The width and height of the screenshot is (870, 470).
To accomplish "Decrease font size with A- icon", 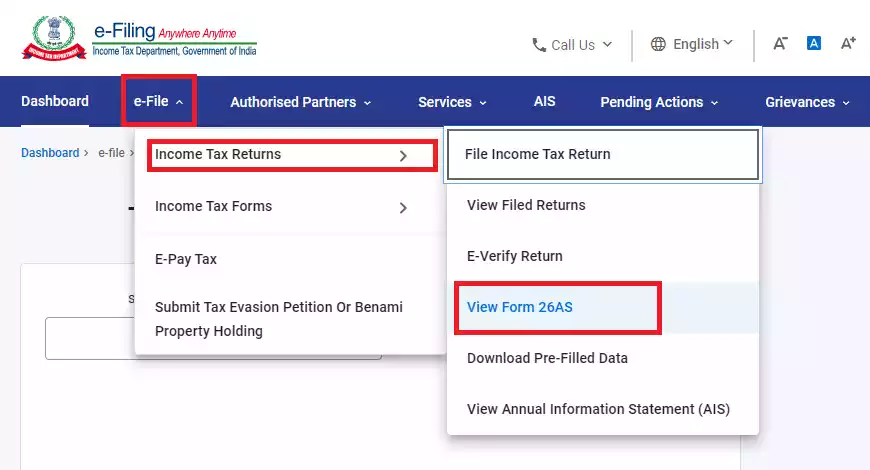I will pyautogui.click(x=780, y=44).
